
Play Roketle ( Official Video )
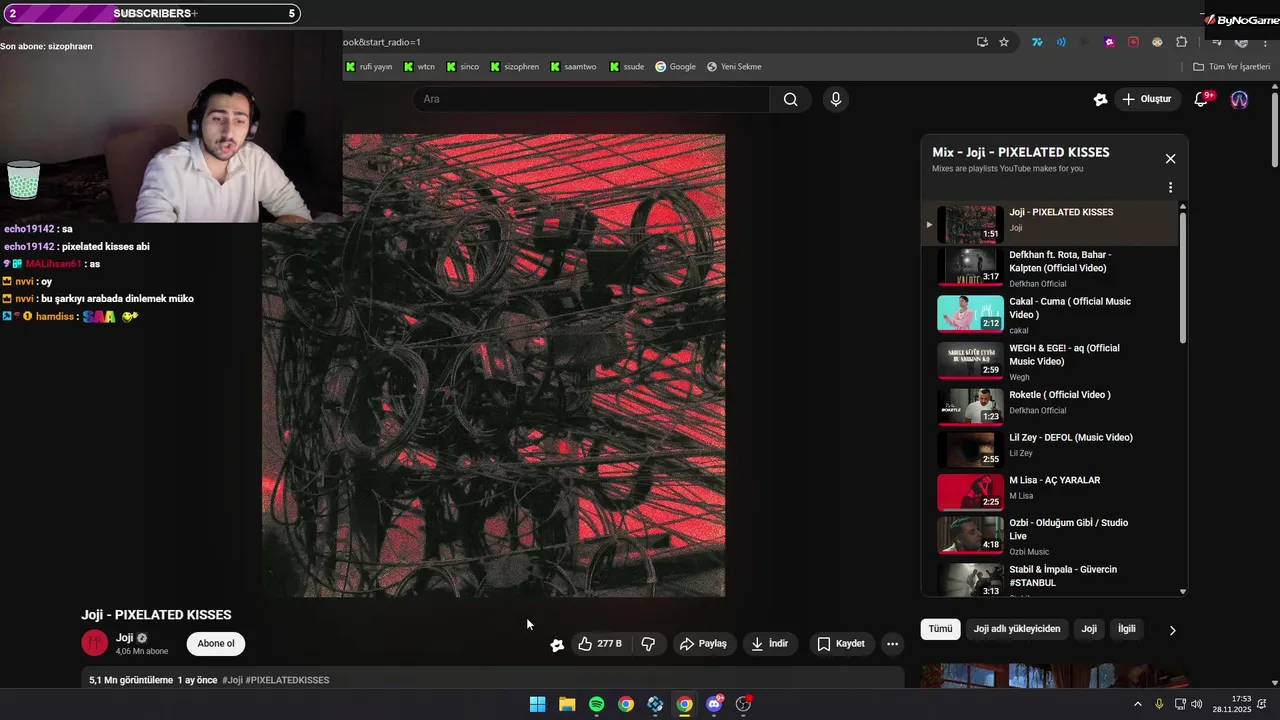point(1049,405)
